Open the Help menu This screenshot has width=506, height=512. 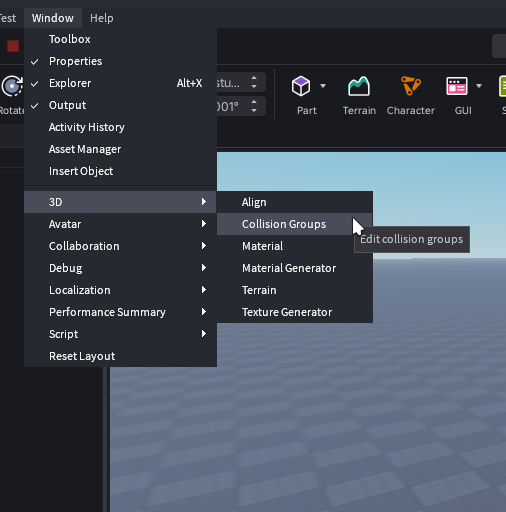click(102, 18)
